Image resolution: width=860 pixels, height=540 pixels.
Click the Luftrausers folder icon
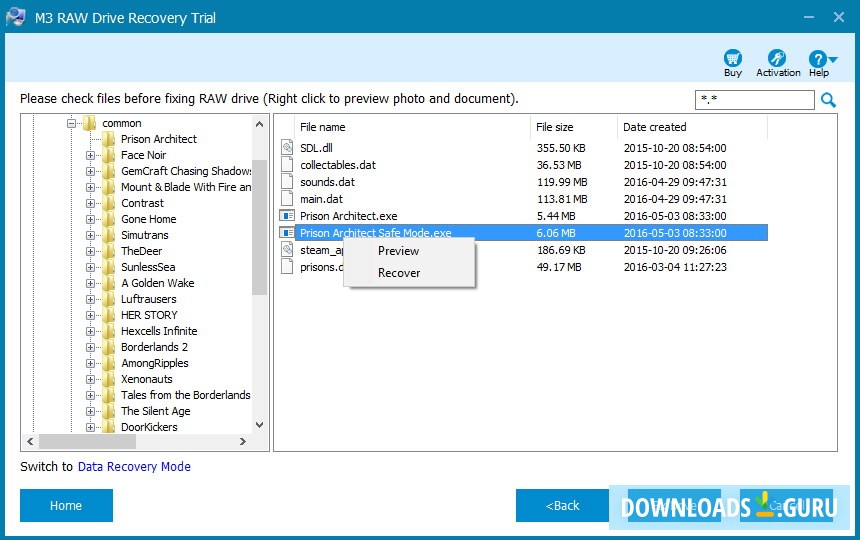coord(109,299)
